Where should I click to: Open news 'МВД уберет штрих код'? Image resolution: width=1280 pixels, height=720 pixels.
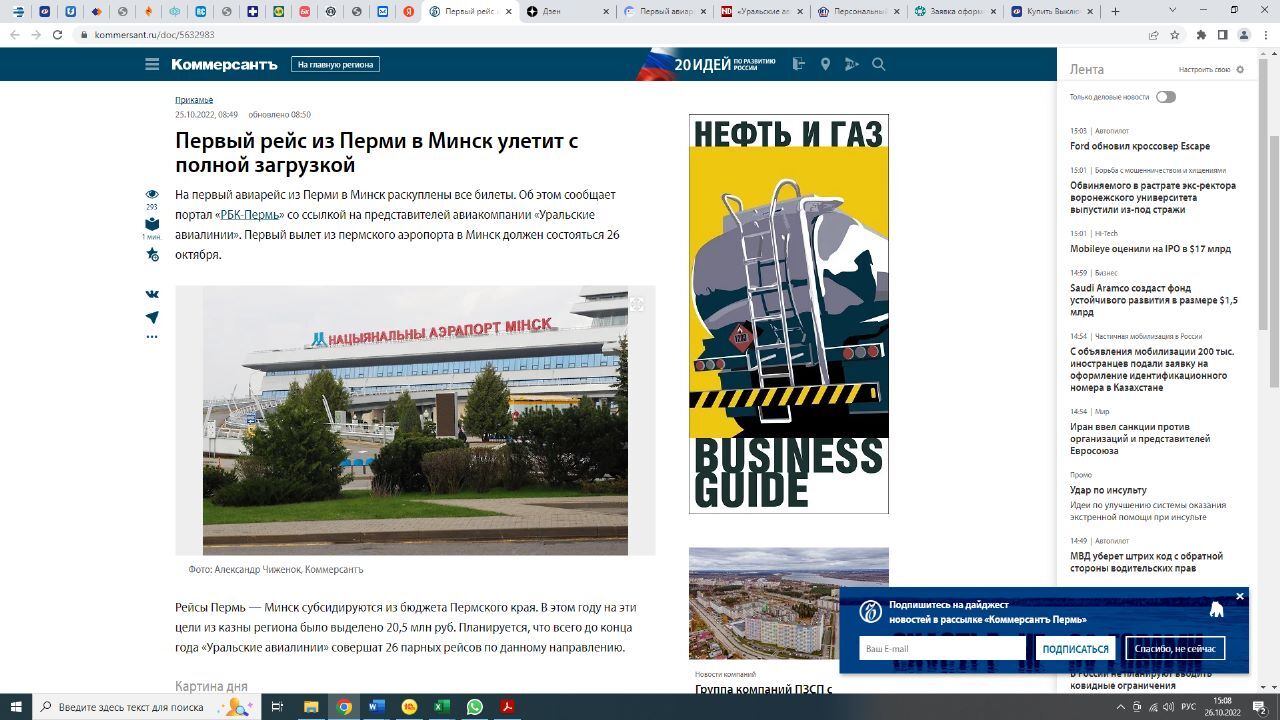tap(1146, 562)
